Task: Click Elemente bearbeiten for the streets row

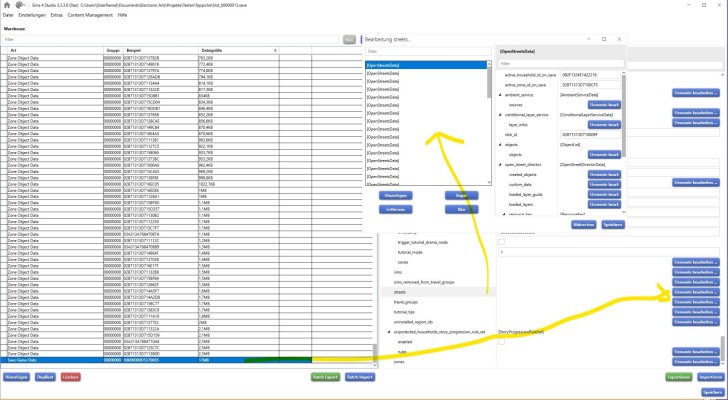Action: click(696, 292)
